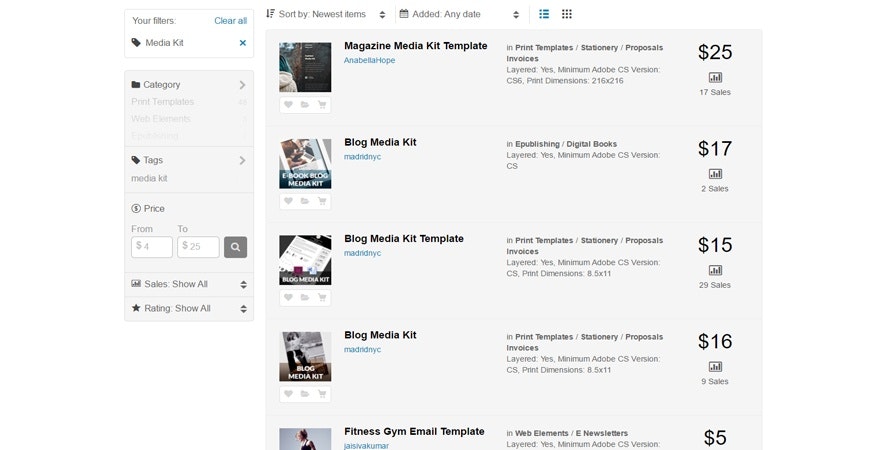Add $16 Blog Media Kit to collection folder

pos(305,394)
